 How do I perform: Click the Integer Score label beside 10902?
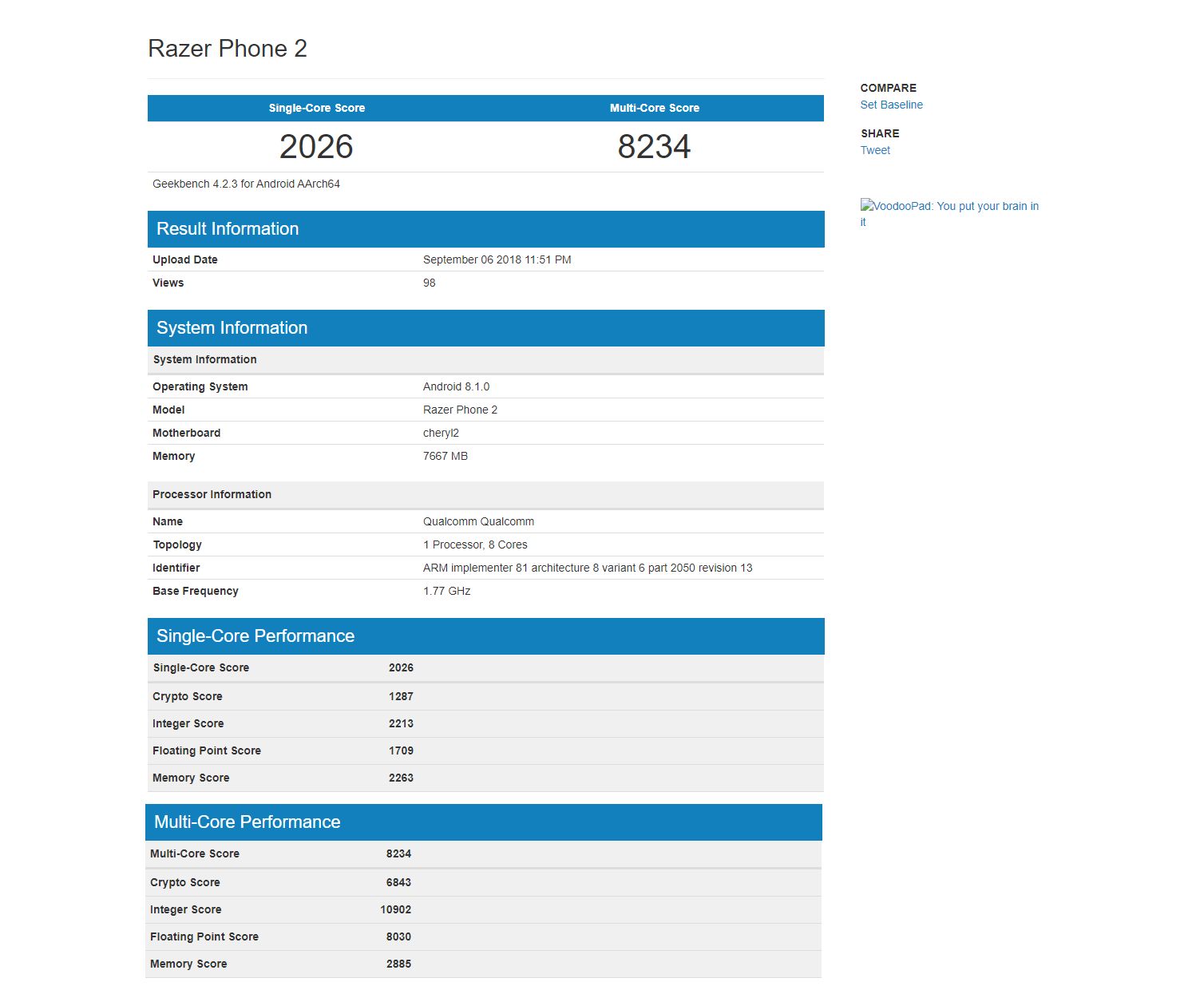point(186,909)
